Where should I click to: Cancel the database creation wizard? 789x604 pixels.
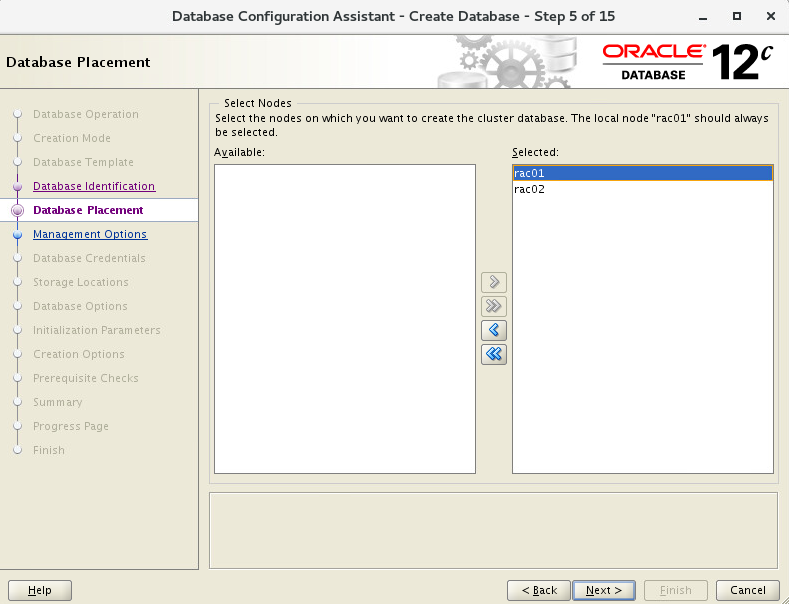pos(748,590)
